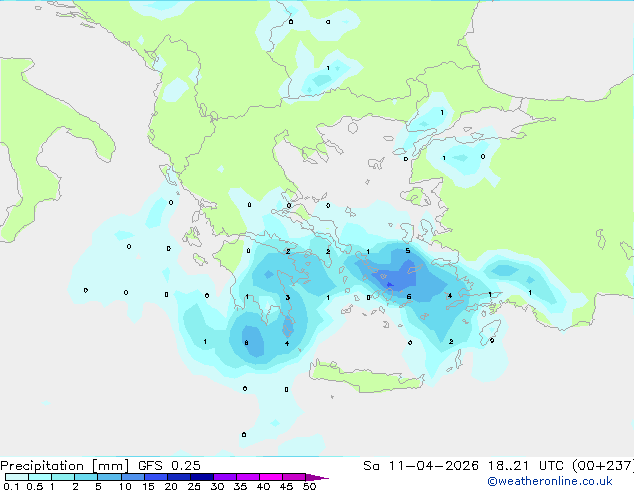Screen dimensions: 634x490
Task: Pick the 15–20 mm legend color swatch
Action: tap(156, 477)
